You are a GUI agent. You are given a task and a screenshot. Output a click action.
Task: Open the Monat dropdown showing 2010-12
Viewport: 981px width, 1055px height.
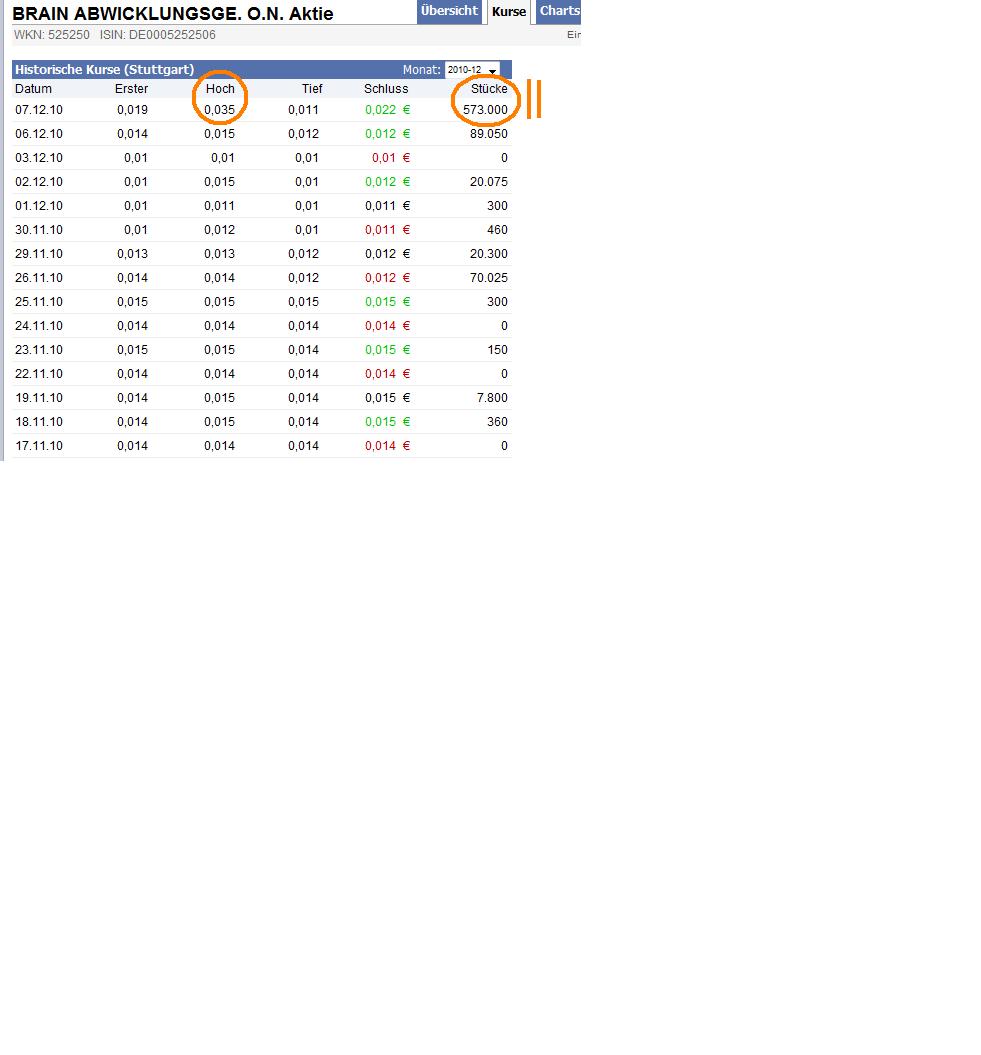pos(470,70)
